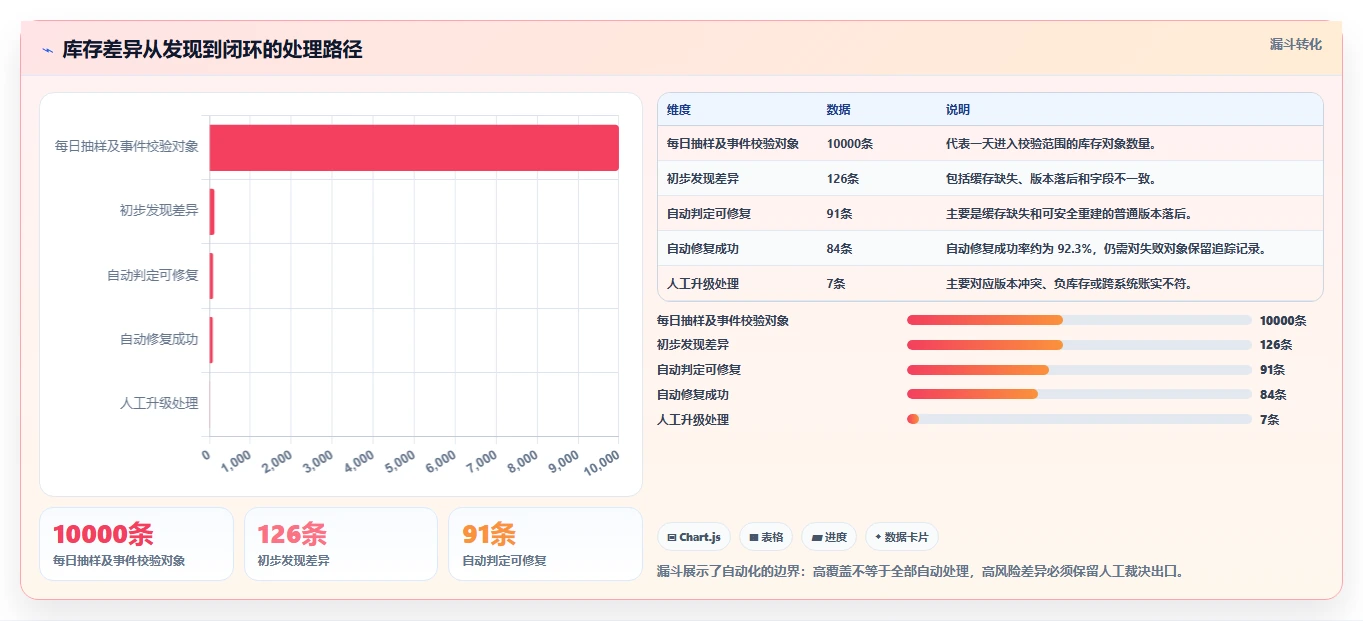This screenshot has width=1363, height=621.
Task: Click the small 自动判定可修复 bar in chart
Action: pyautogui.click(x=212, y=276)
